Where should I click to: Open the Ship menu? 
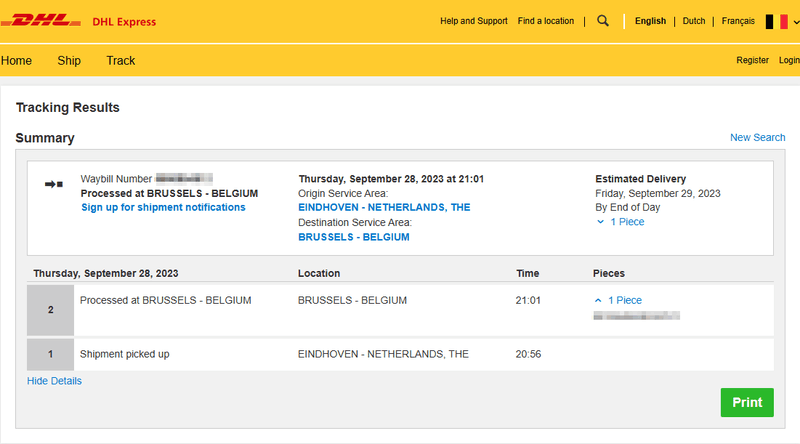point(69,61)
